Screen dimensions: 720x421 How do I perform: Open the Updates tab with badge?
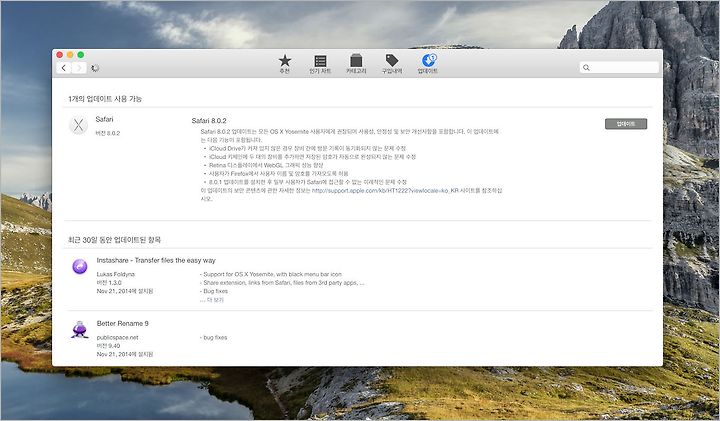coord(428,64)
